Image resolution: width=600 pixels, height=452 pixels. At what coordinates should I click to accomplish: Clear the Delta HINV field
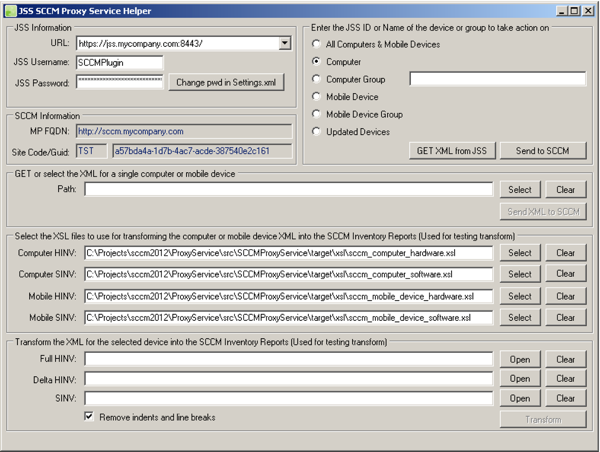566,379
